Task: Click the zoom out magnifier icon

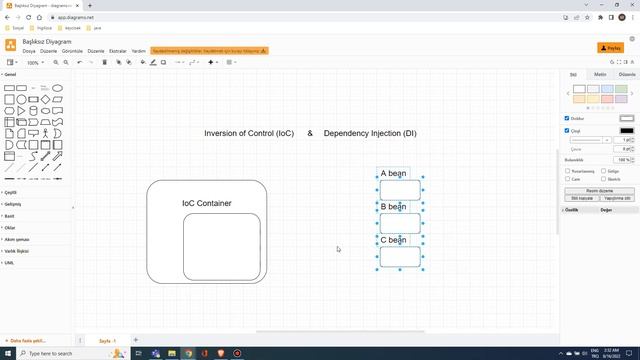Action: (x=66, y=62)
